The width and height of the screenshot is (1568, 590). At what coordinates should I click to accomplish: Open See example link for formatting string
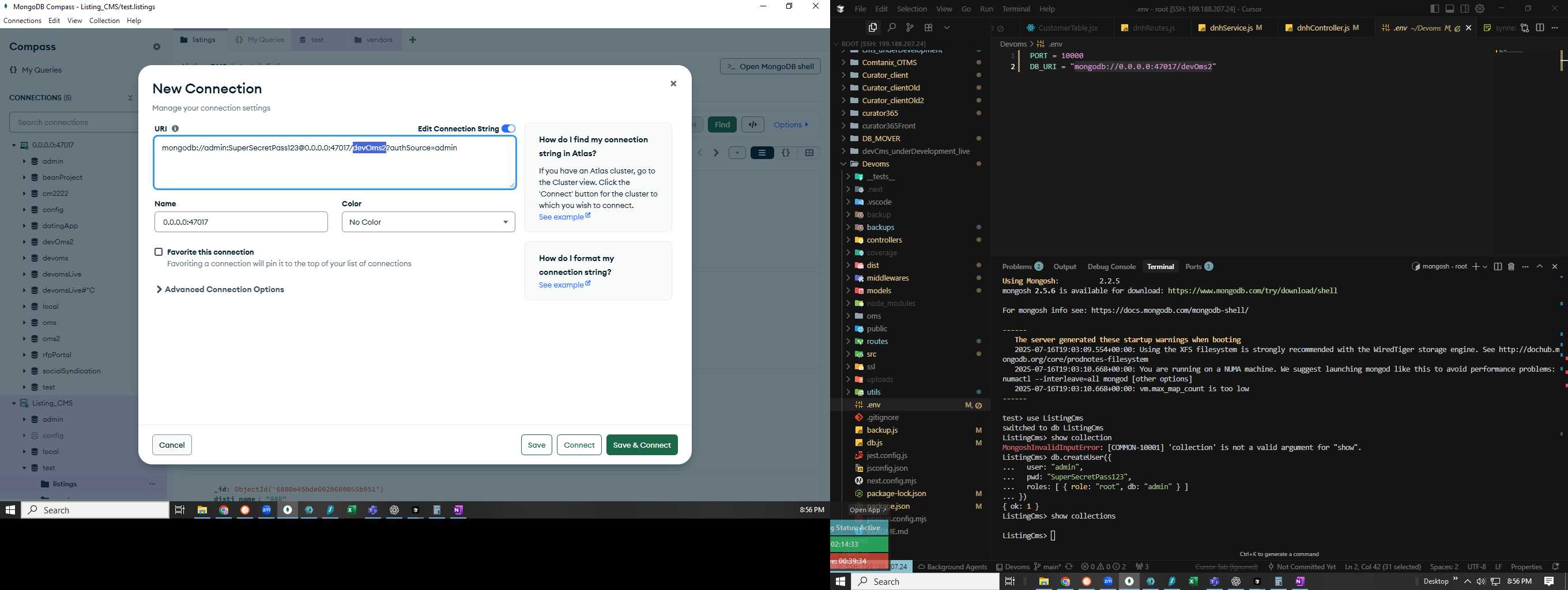point(564,285)
